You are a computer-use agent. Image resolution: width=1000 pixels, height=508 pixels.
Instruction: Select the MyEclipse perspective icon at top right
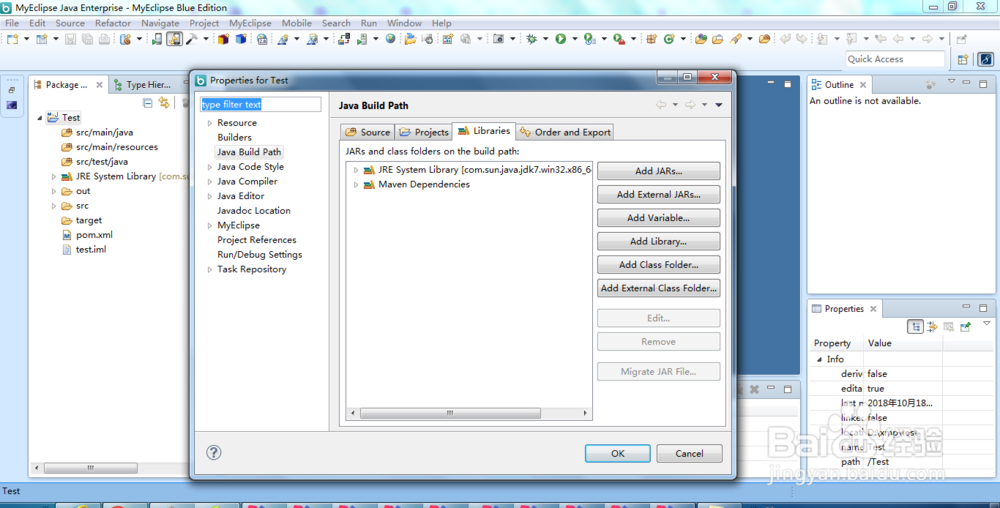(986, 59)
